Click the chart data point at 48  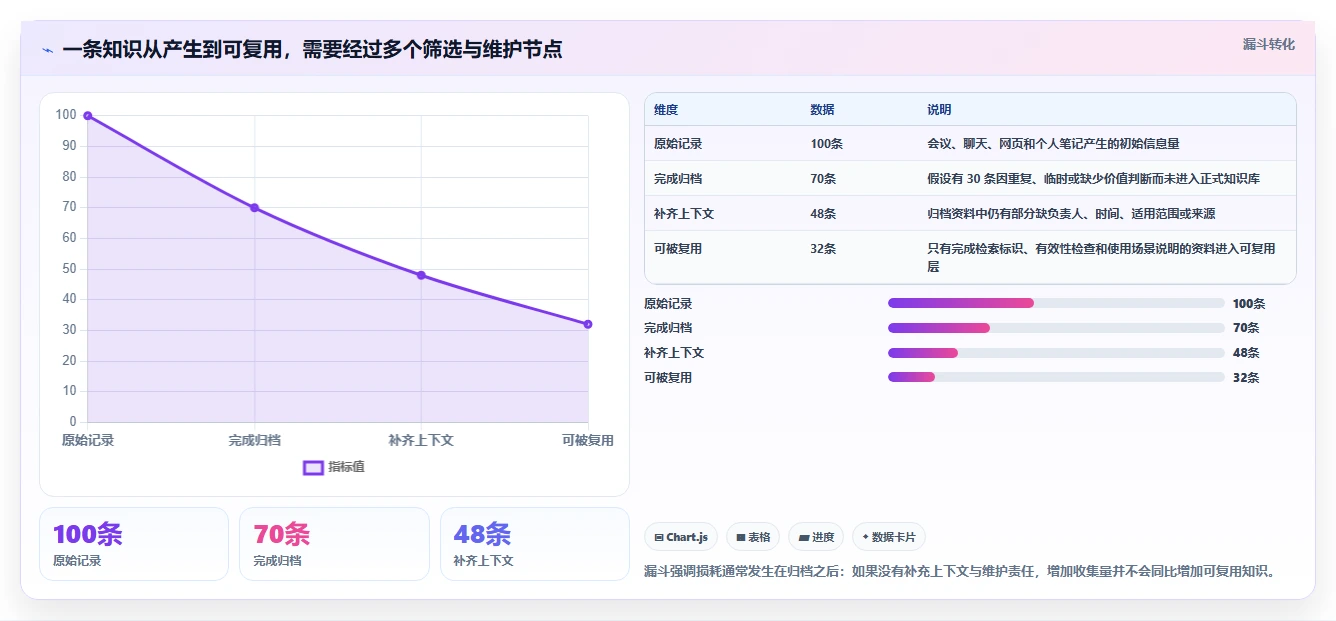421,275
